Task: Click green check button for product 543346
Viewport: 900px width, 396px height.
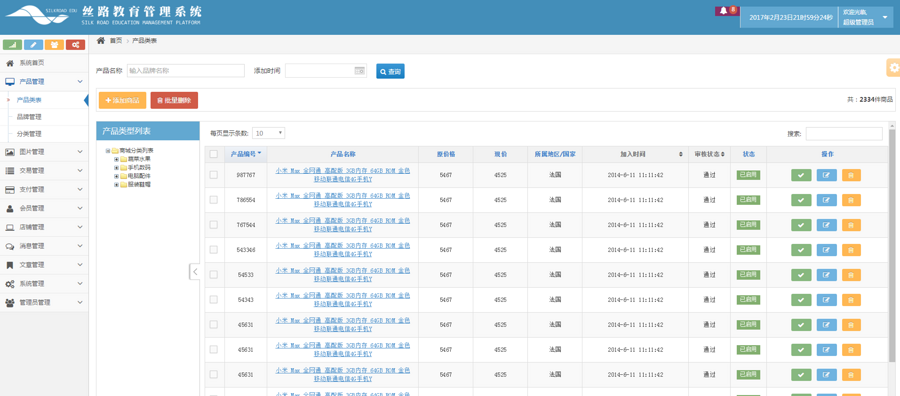Action: pyautogui.click(x=801, y=250)
